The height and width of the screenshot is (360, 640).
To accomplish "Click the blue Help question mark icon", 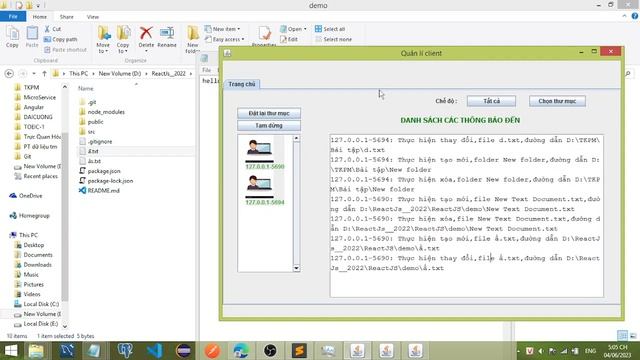I will point(635,16).
